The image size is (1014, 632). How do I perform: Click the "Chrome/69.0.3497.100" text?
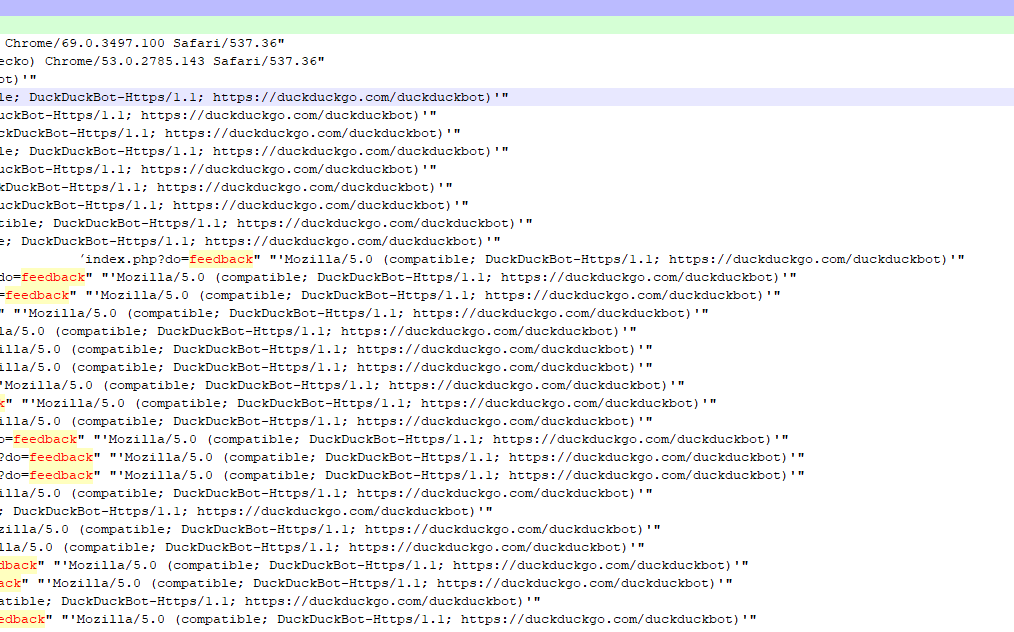85,43
